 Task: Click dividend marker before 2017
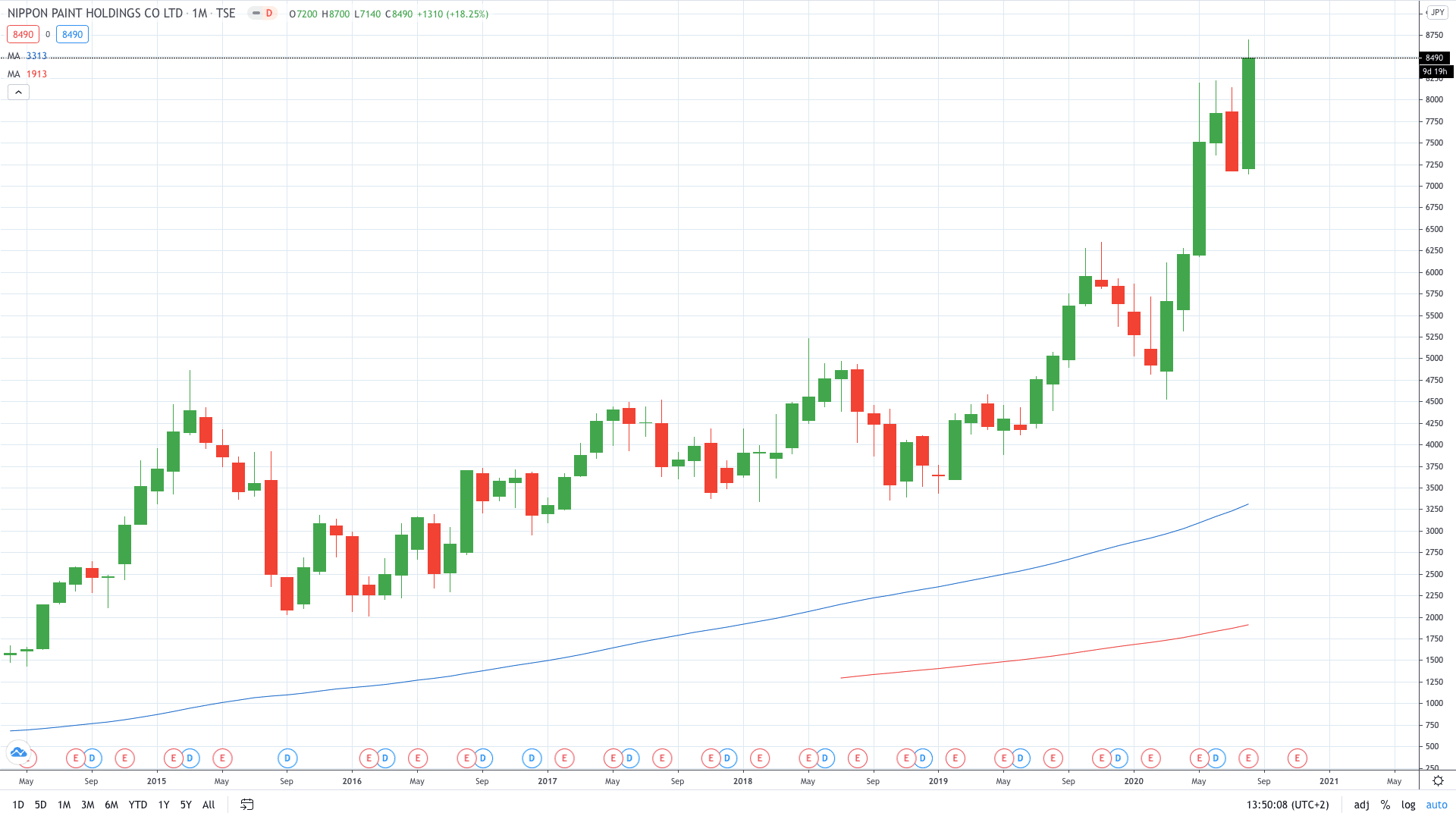coord(532,758)
